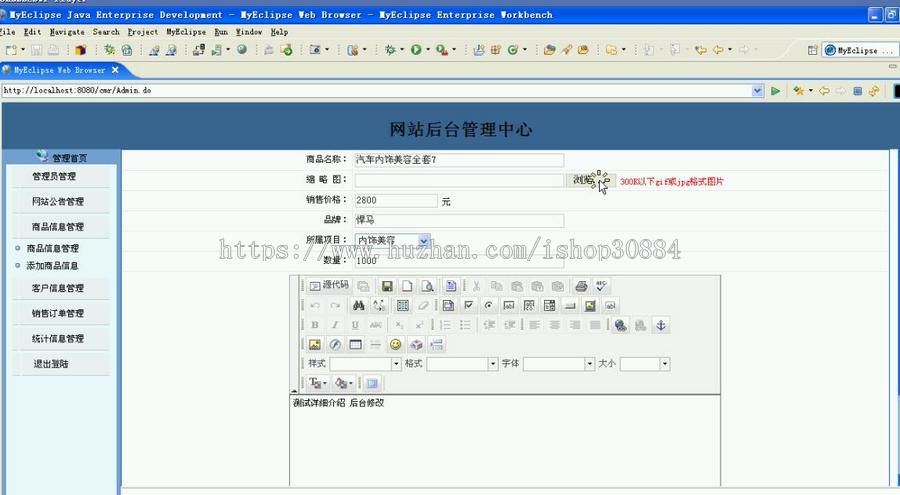Insert an image button with the editor icon
900x495 pixels.
590,305
